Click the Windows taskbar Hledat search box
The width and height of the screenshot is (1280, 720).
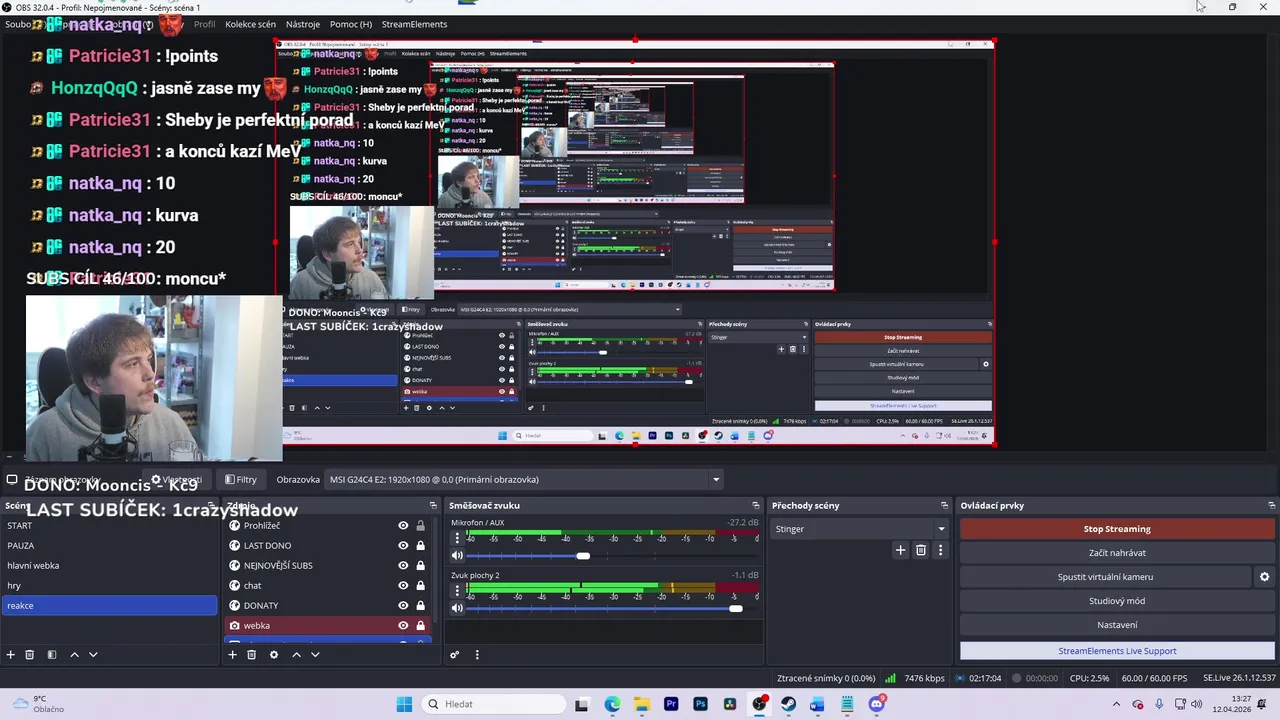point(492,704)
